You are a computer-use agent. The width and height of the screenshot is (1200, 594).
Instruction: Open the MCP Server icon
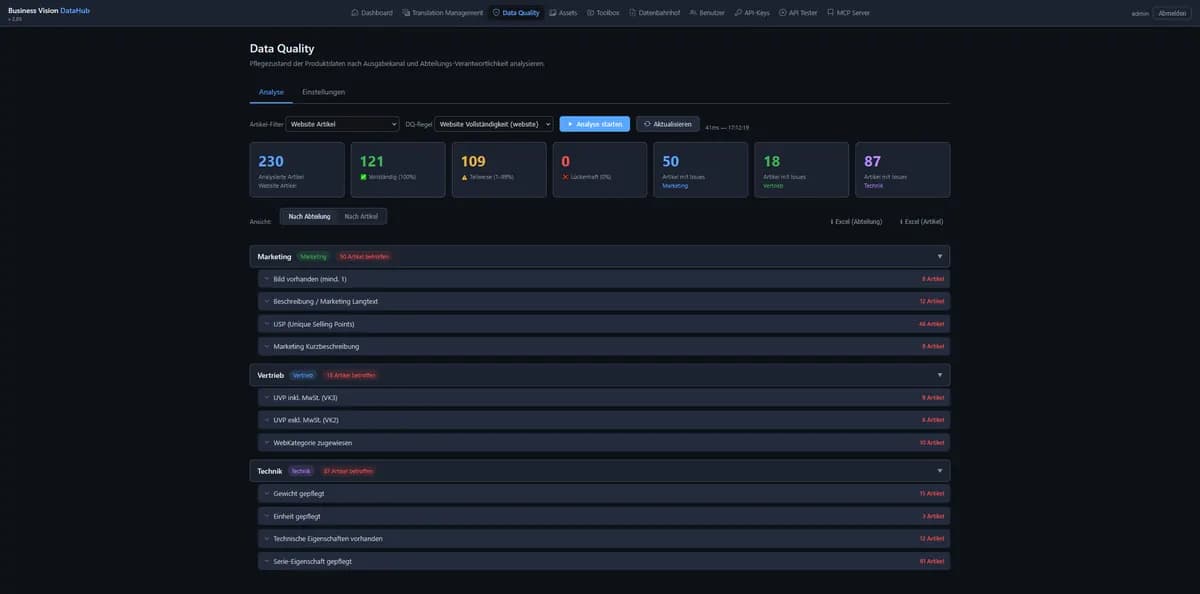coord(829,13)
